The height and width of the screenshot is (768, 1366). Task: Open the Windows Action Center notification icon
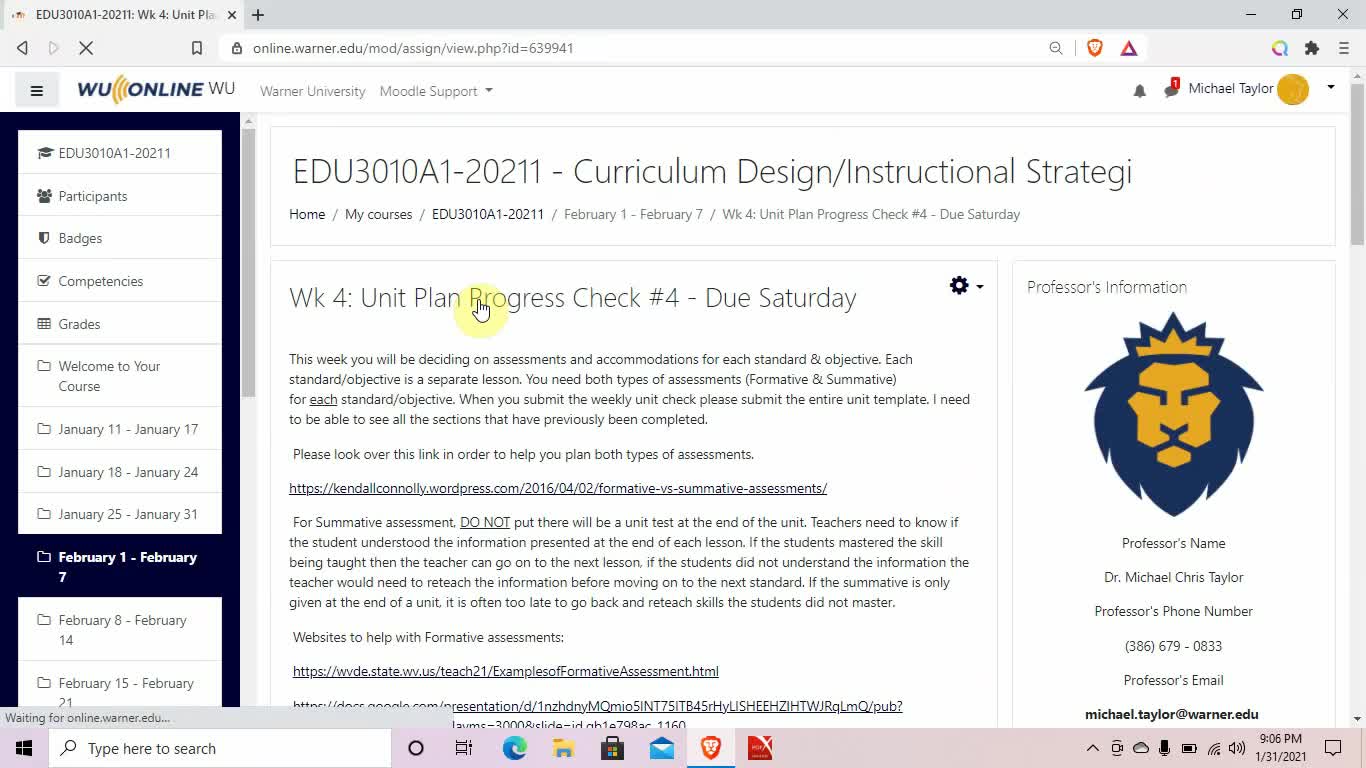pyautogui.click(x=1333, y=748)
